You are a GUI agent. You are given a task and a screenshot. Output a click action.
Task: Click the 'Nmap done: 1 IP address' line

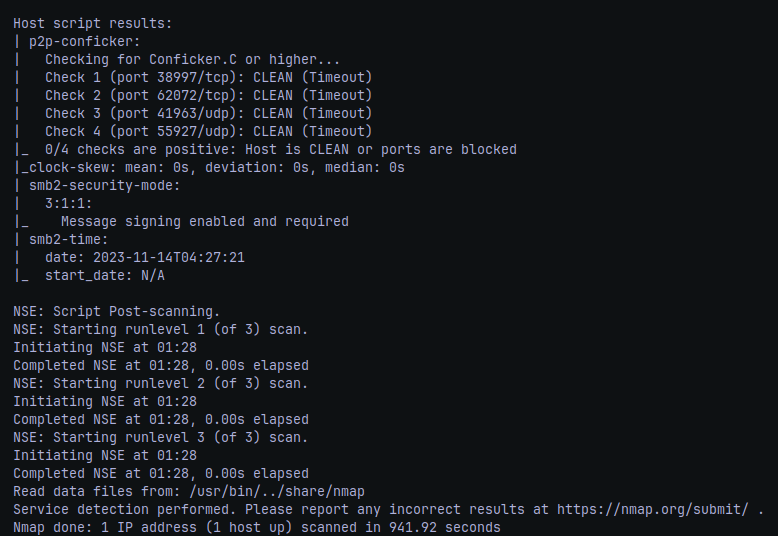click(257, 528)
